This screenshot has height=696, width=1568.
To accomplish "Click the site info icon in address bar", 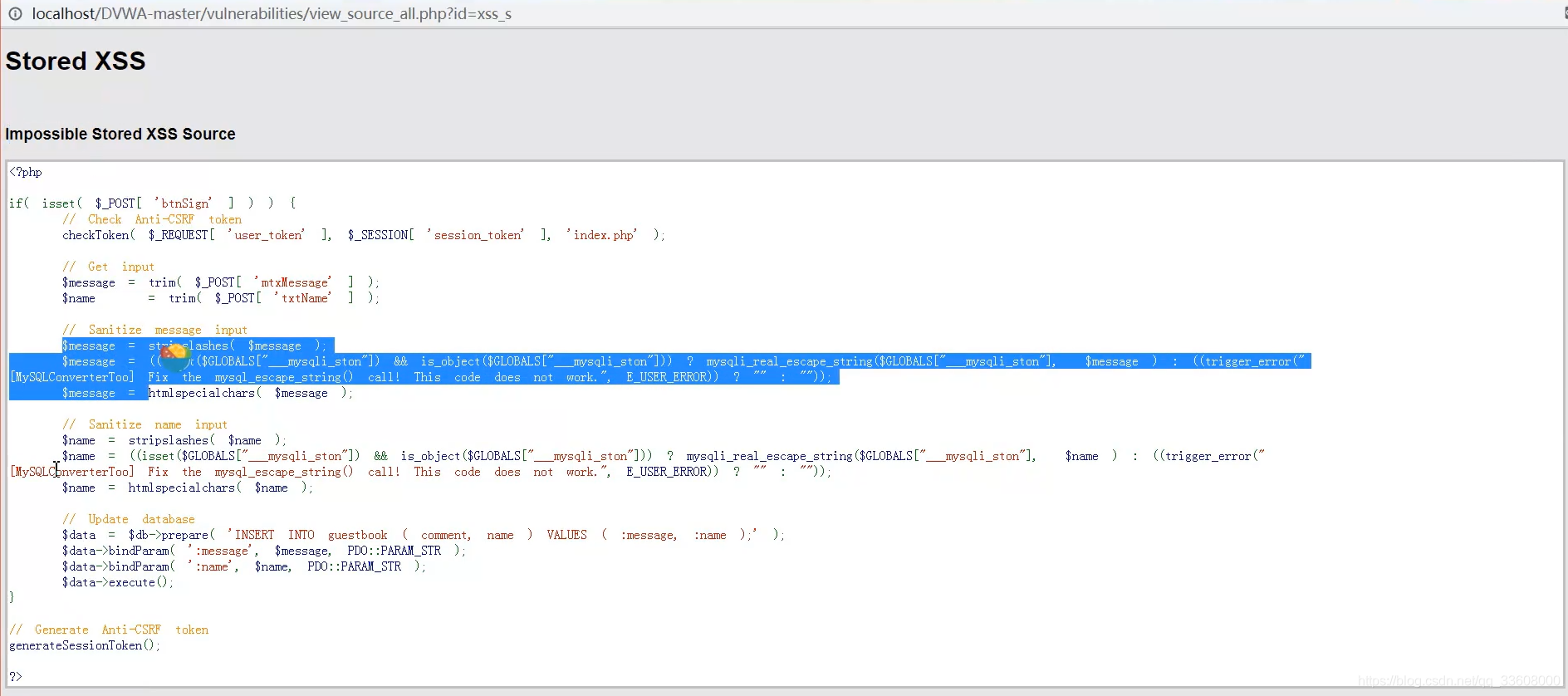I will (x=15, y=13).
